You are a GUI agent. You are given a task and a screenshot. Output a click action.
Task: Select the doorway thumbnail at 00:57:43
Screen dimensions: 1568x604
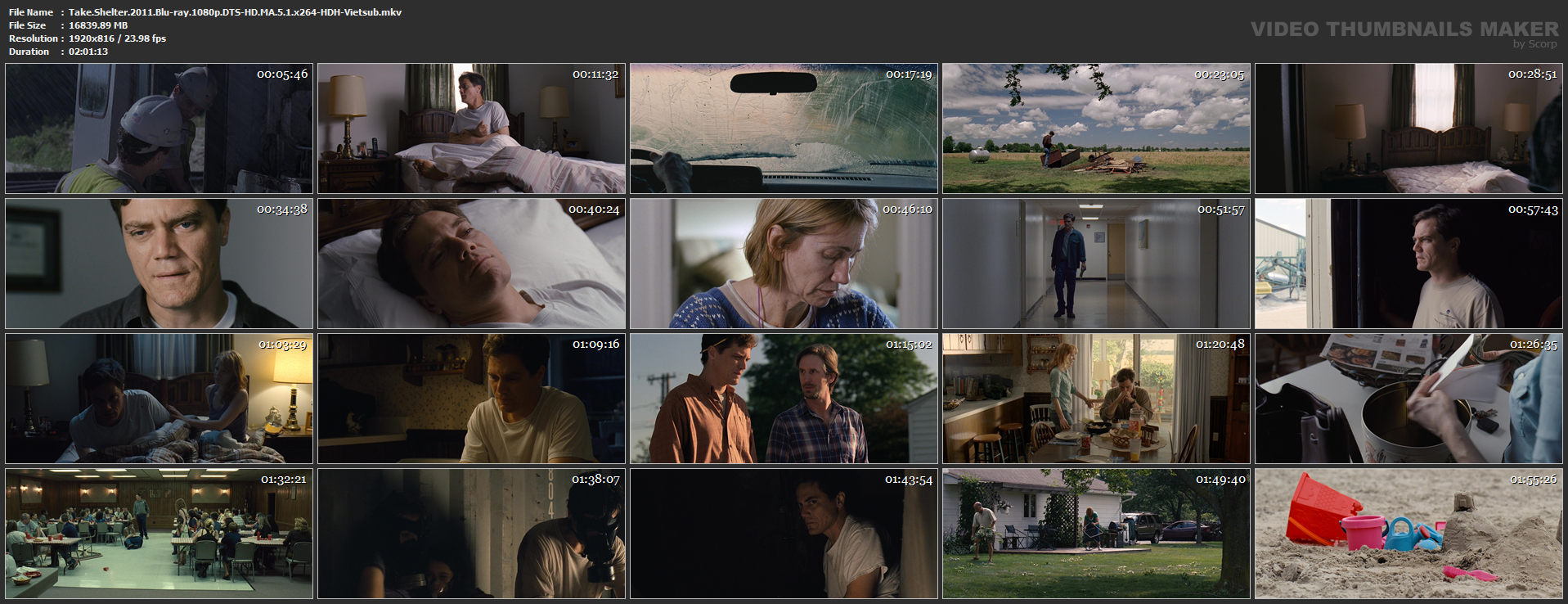pyautogui.click(x=1409, y=264)
